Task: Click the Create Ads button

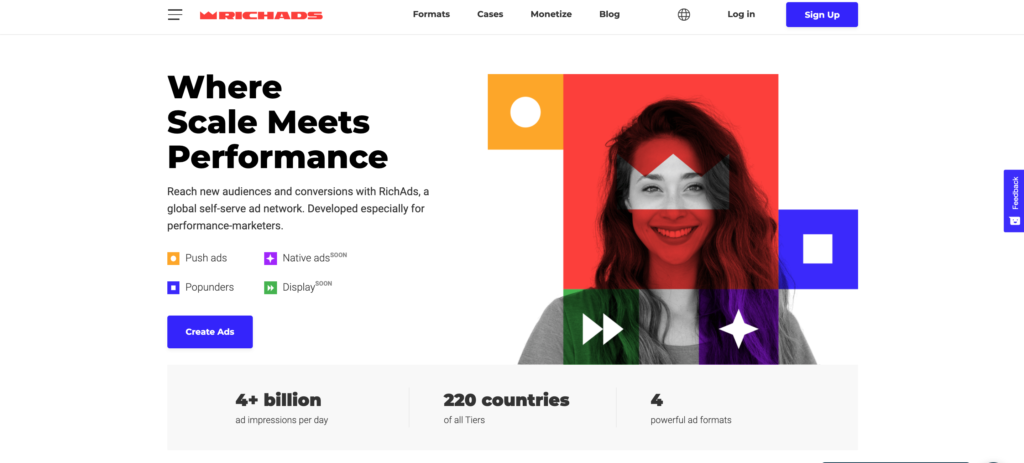Action: [x=210, y=332]
